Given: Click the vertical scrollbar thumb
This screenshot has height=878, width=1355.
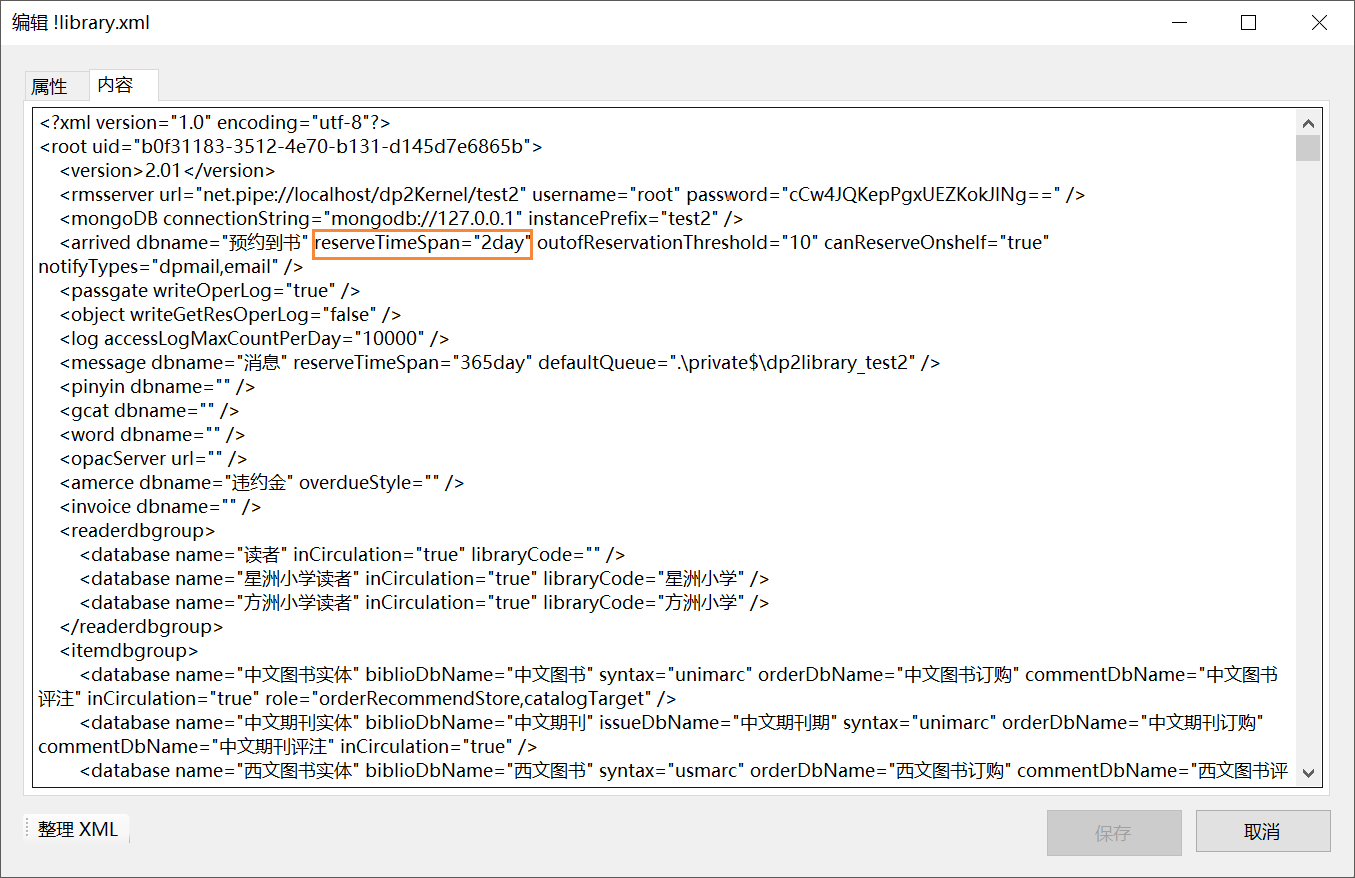Looking at the screenshot, I should (x=1307, y=148).
